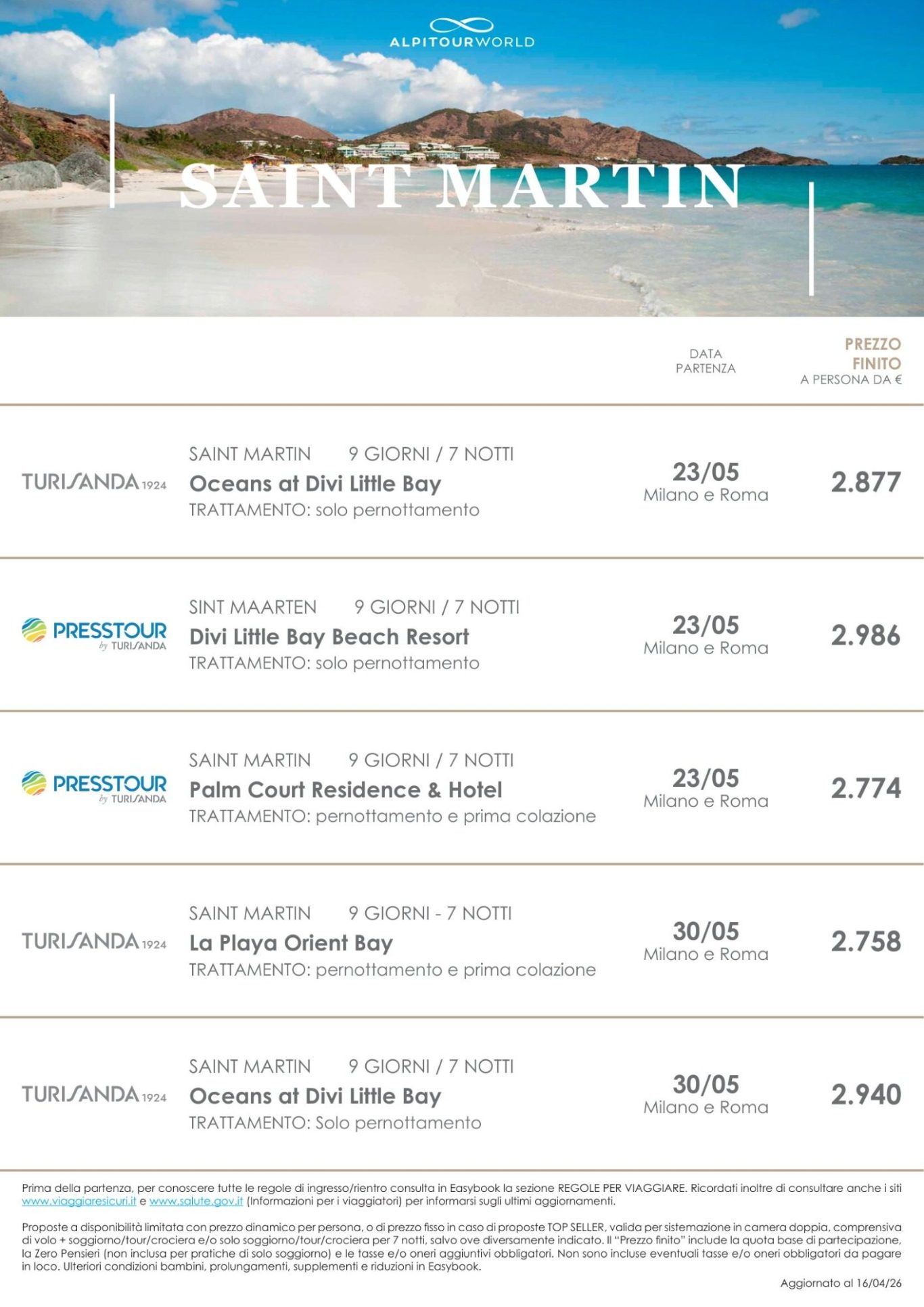Click the 2.774 price

point(866,788)
